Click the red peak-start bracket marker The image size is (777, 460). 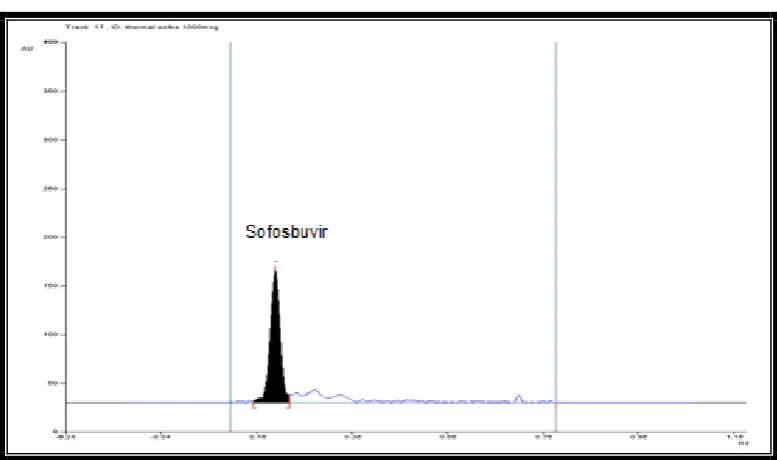pyautogui.click(x=254, y=404)
